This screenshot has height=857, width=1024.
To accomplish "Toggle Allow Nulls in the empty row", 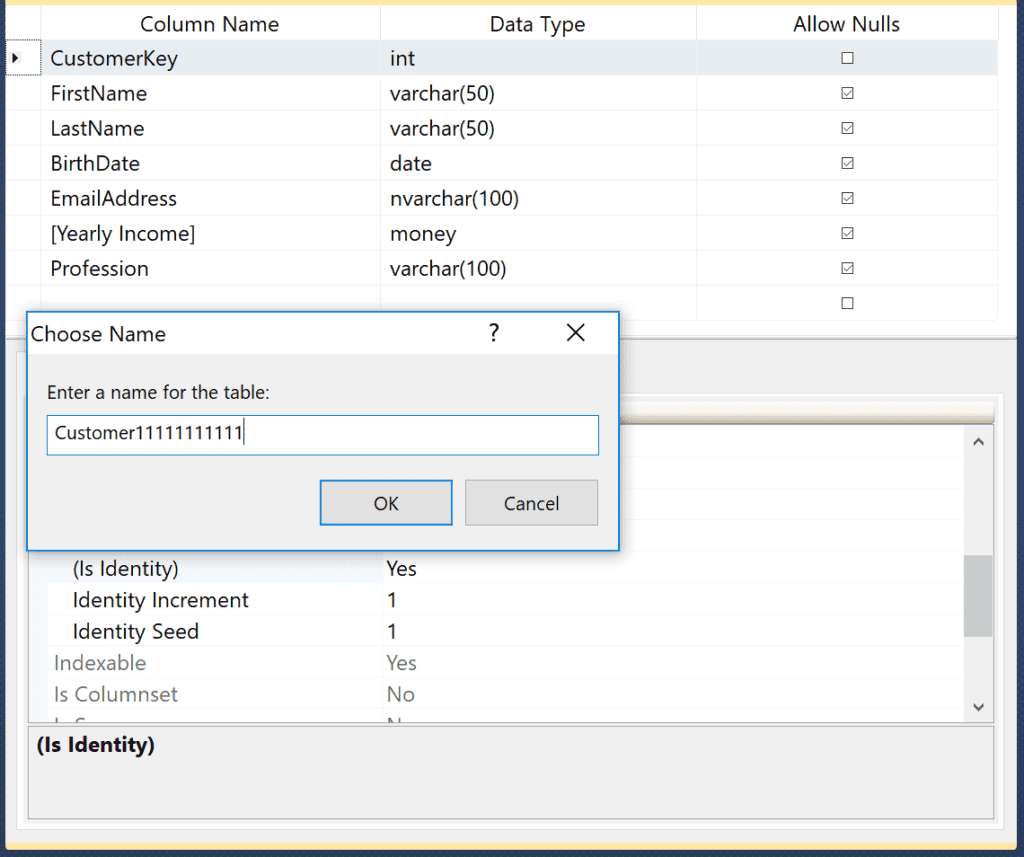I will [847, 303].
